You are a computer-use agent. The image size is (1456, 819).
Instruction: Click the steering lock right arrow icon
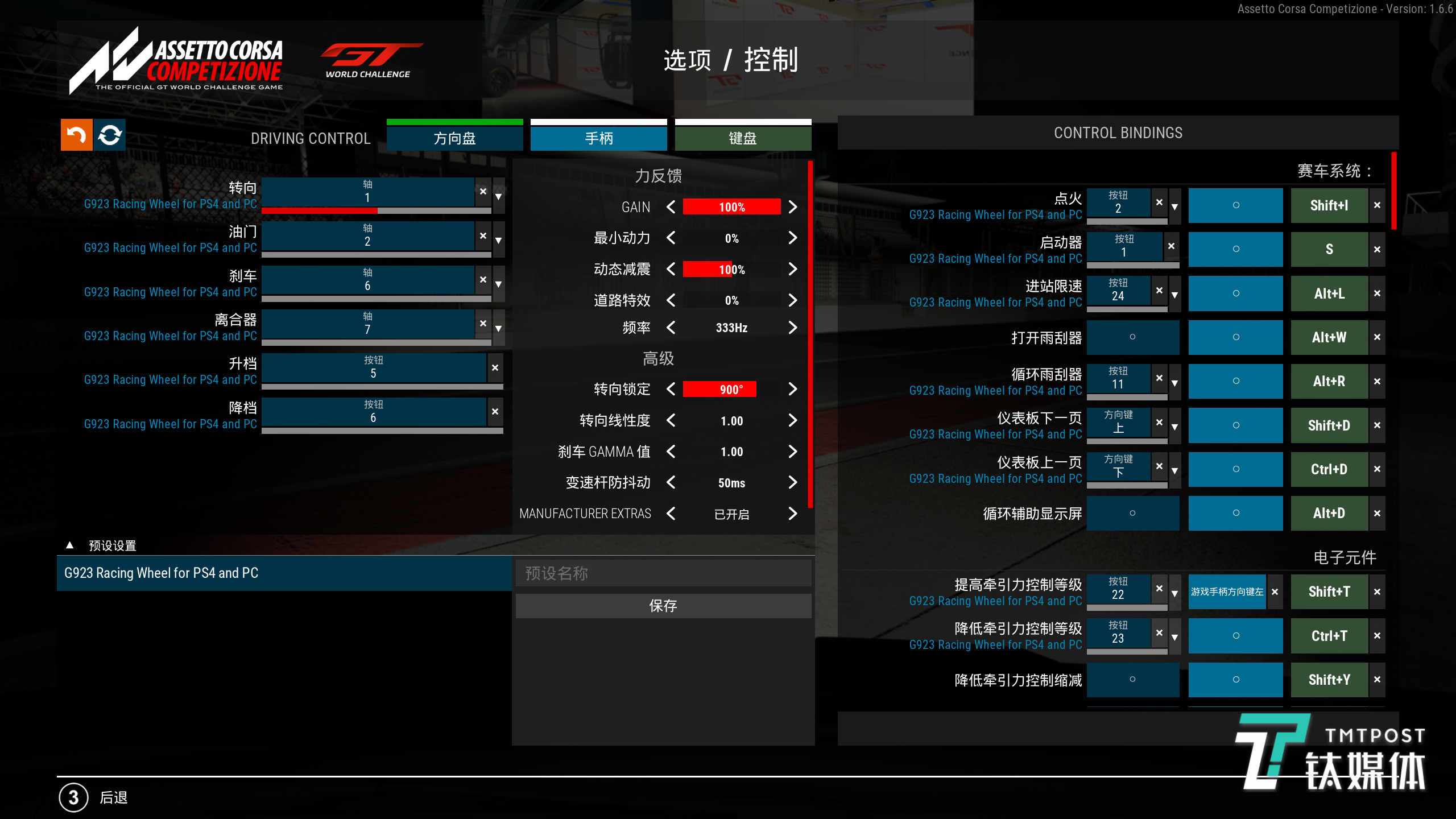click(x=795, y=389)
